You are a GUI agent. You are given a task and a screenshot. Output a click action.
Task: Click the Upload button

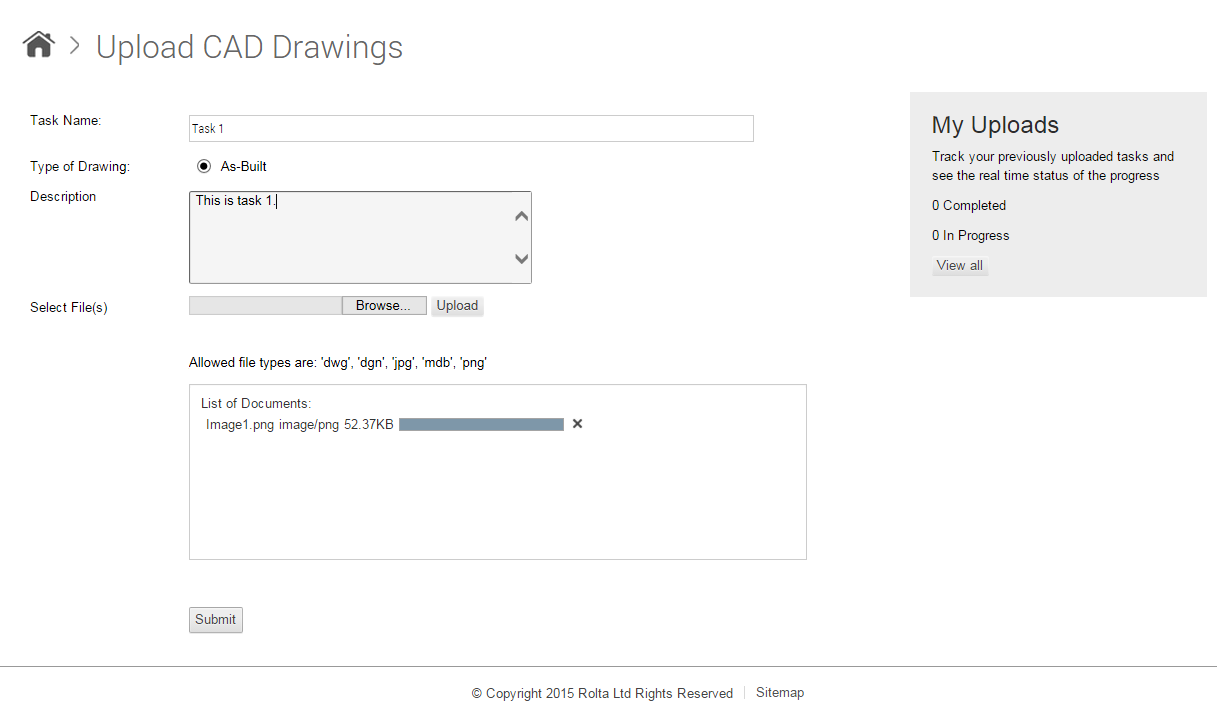[x=457, y=306]
